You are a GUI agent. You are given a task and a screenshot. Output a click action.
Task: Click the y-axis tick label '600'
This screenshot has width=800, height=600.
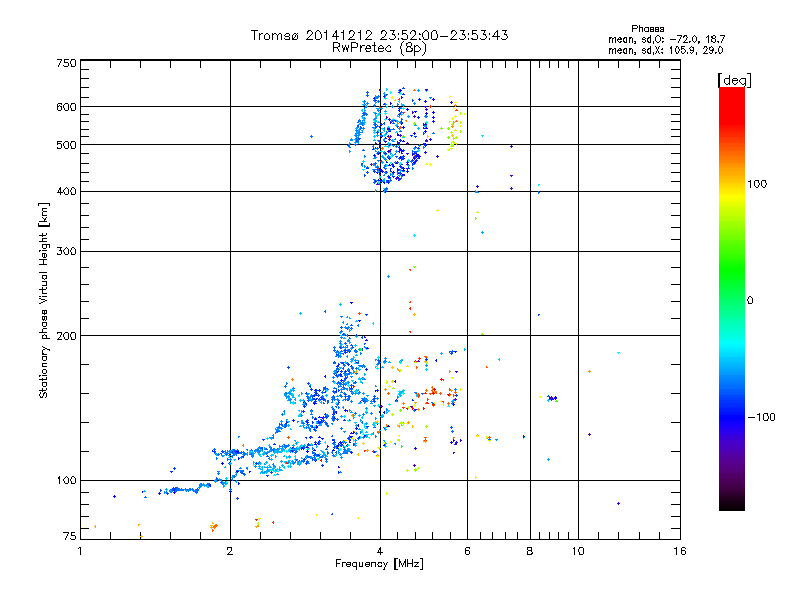66,107
